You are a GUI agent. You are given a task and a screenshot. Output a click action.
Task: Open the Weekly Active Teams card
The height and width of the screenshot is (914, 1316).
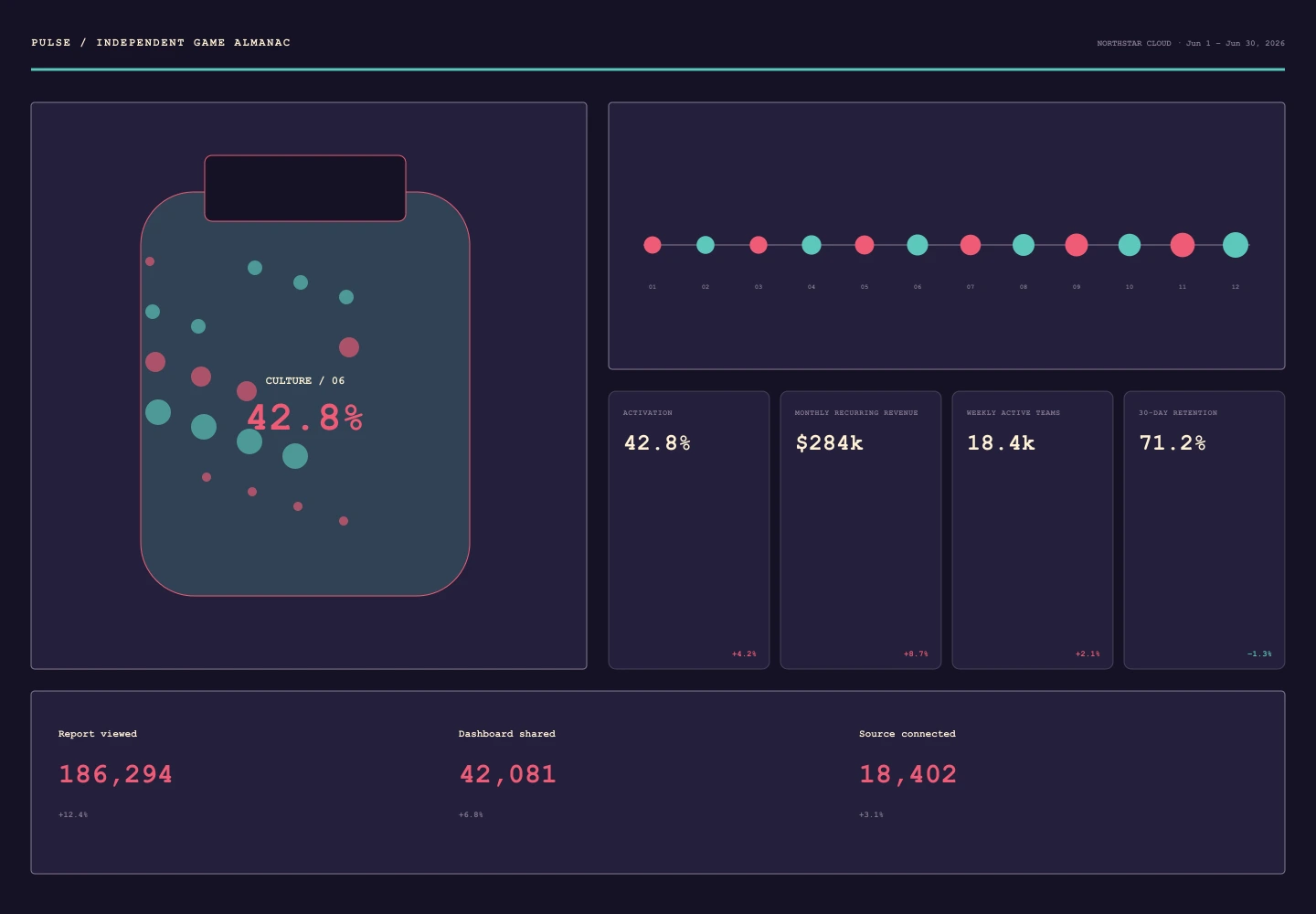[1033, 530]
